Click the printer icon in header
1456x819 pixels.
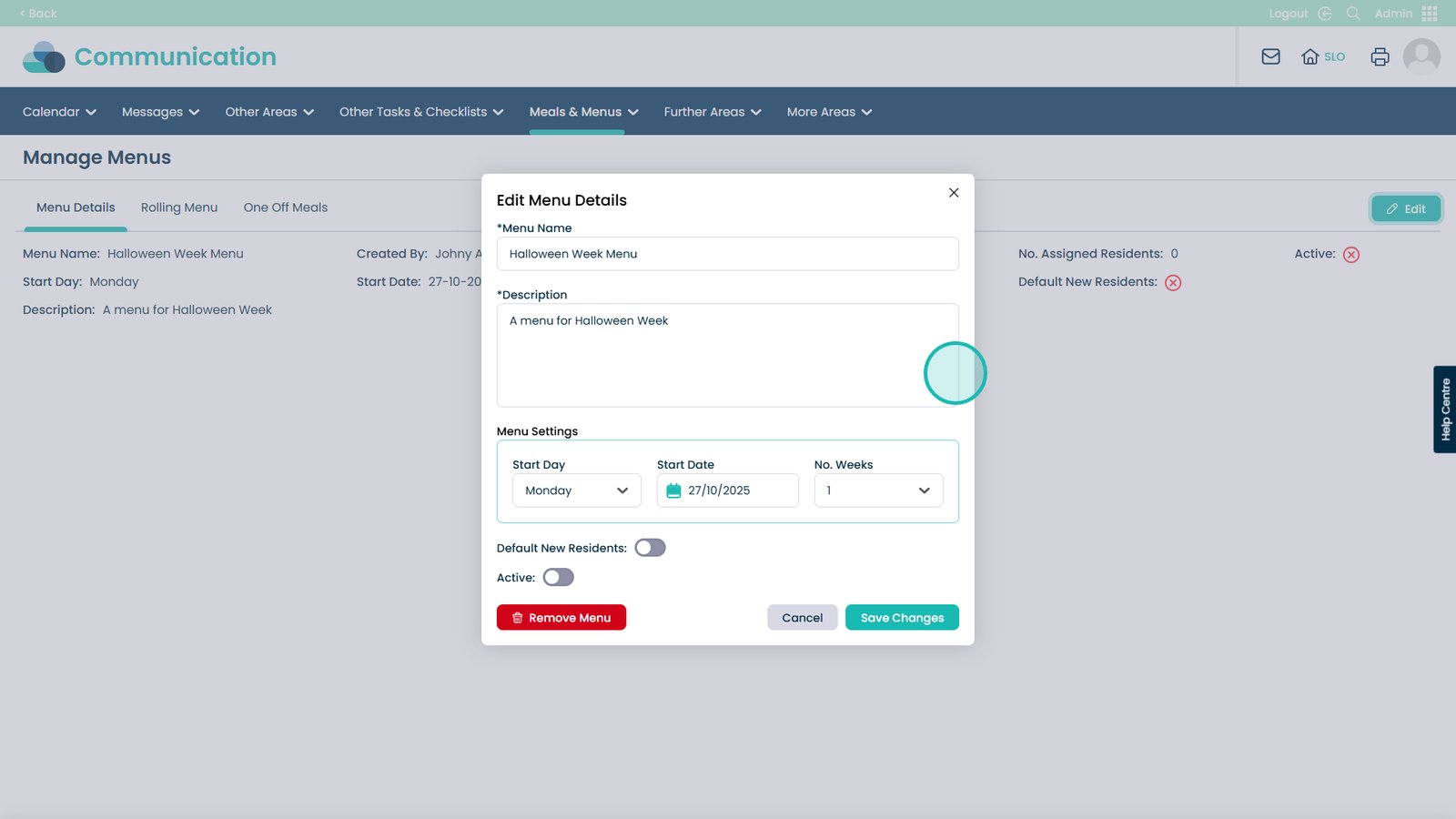pyautogui.click(x=1380, y=56)
